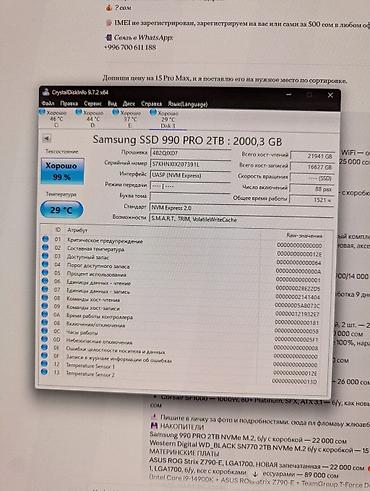Click the serial number field

tap(190, 164)
